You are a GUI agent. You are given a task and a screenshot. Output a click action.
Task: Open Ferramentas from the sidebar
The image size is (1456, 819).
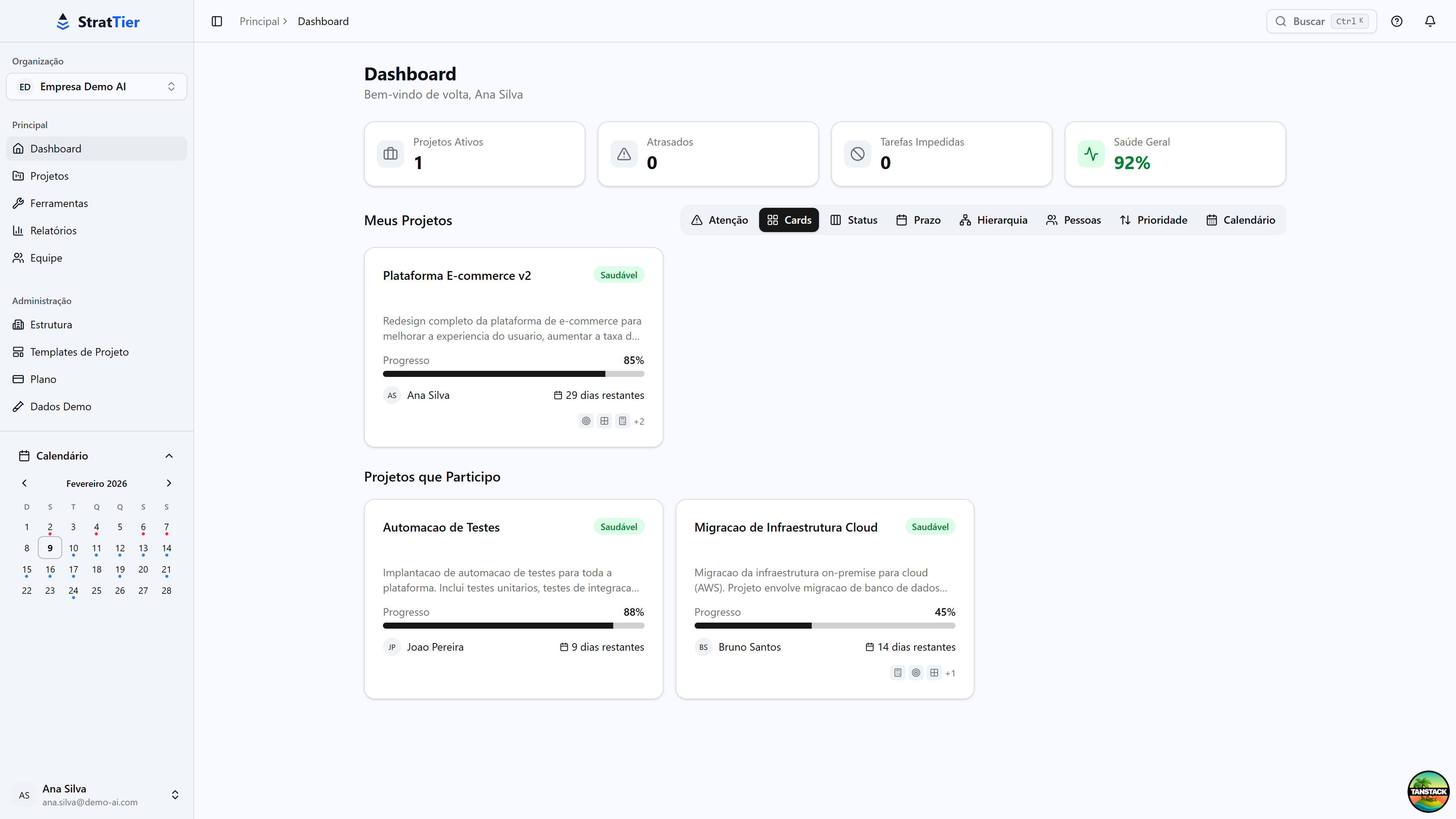point(59,203)
